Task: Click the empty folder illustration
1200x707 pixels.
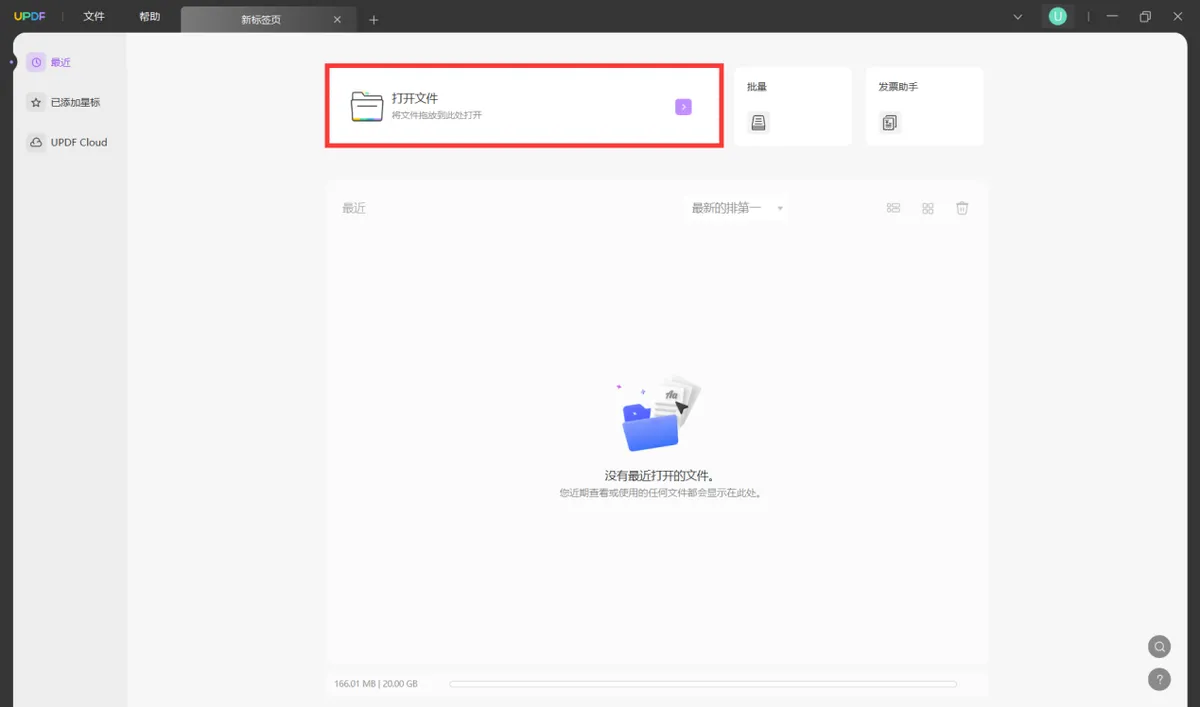Action: click(x=658, y=414)
